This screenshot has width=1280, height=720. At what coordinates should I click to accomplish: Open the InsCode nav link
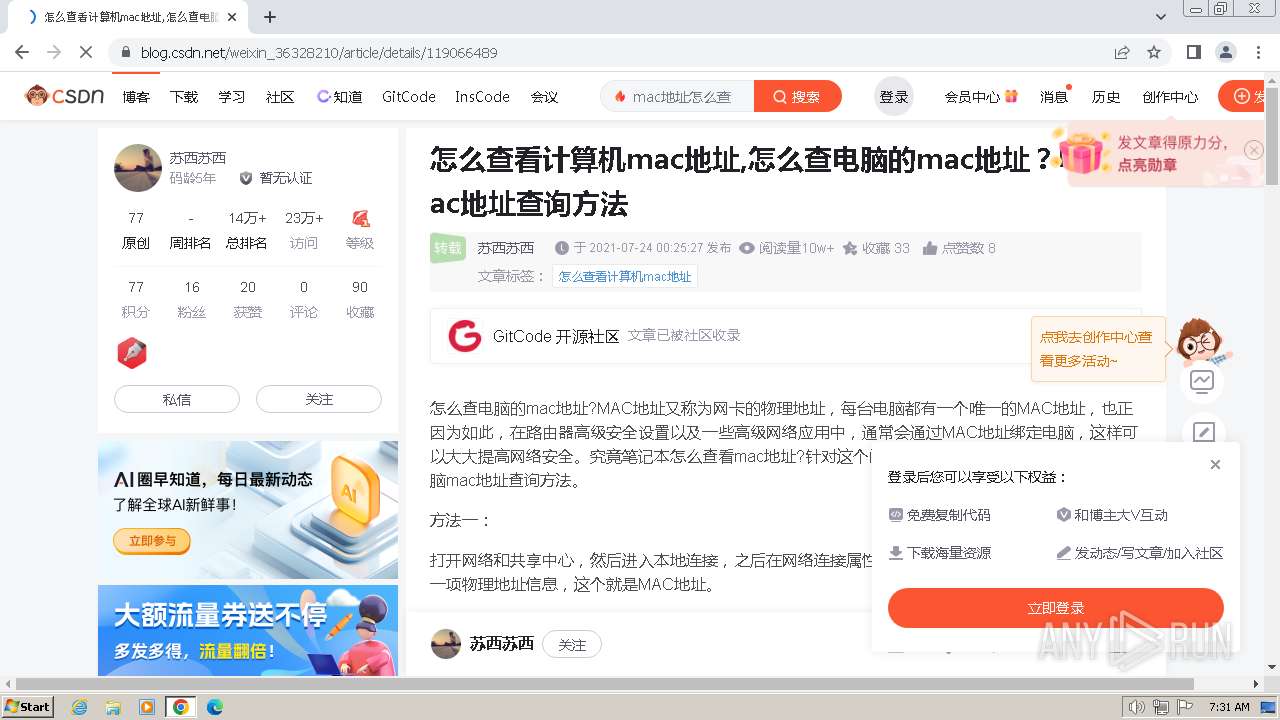[x=483, y=97]
